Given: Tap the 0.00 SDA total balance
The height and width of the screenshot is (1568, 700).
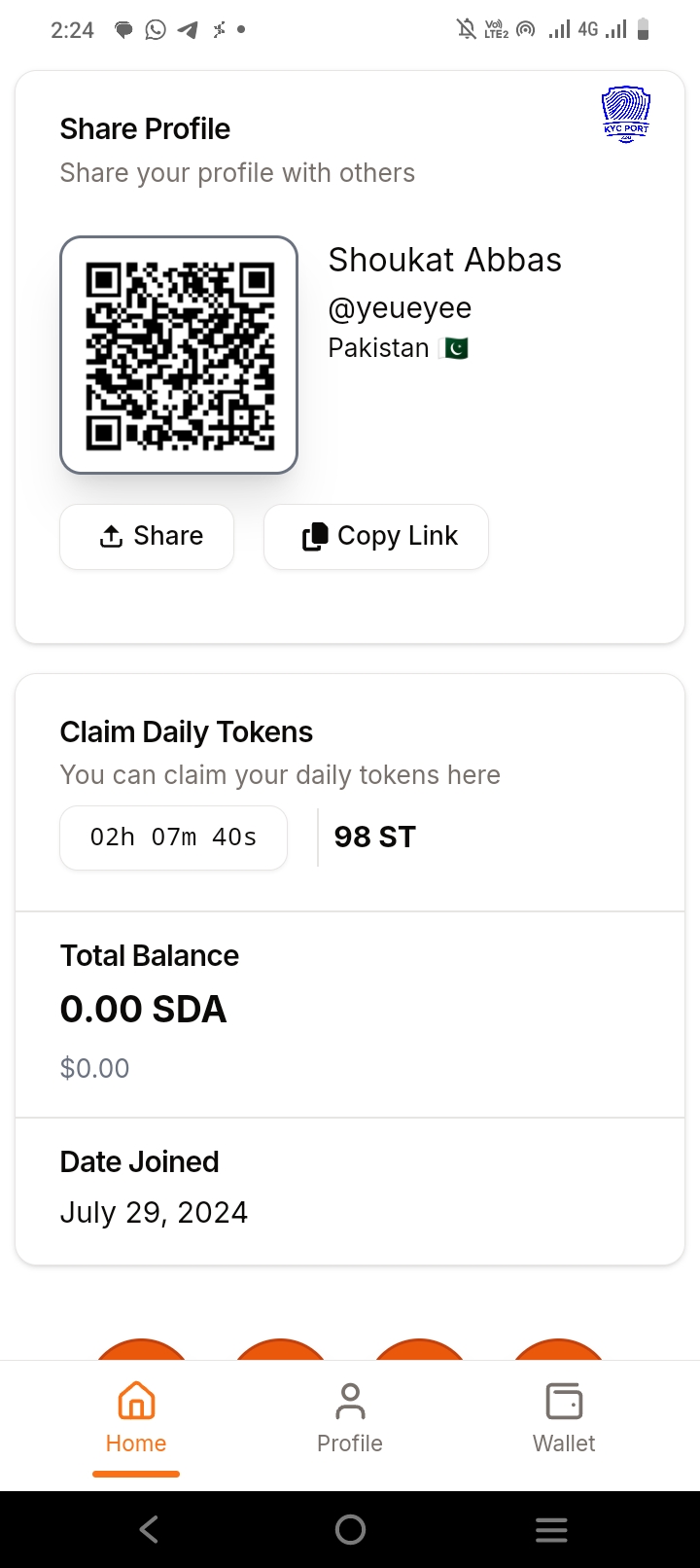Looking at the screenshot, I should click(x=144, y=1010).
